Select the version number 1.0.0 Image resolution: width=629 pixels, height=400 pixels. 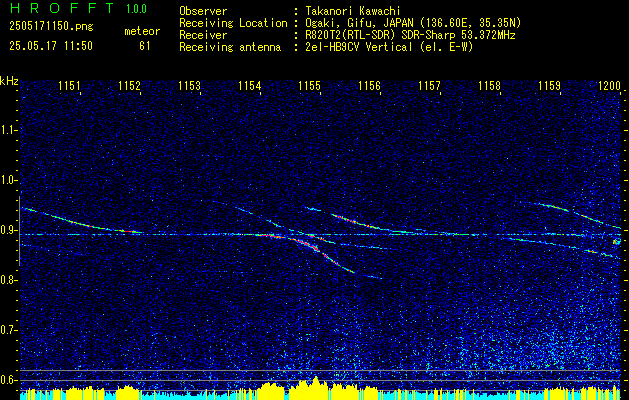pos(136,9)
